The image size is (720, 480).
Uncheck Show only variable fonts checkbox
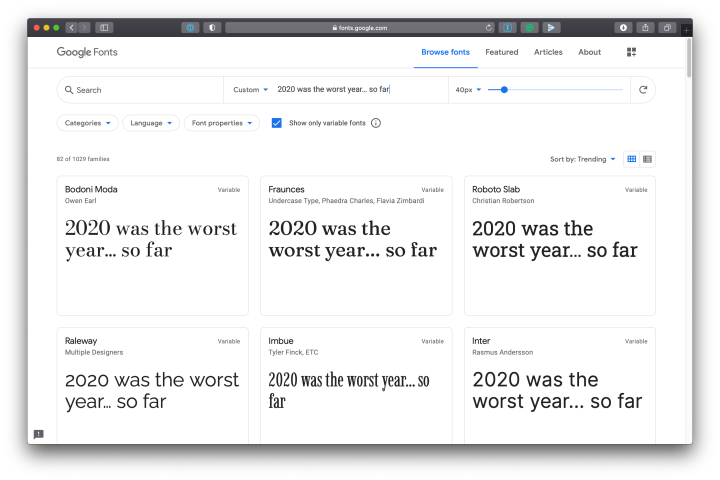tap(276, 123)
